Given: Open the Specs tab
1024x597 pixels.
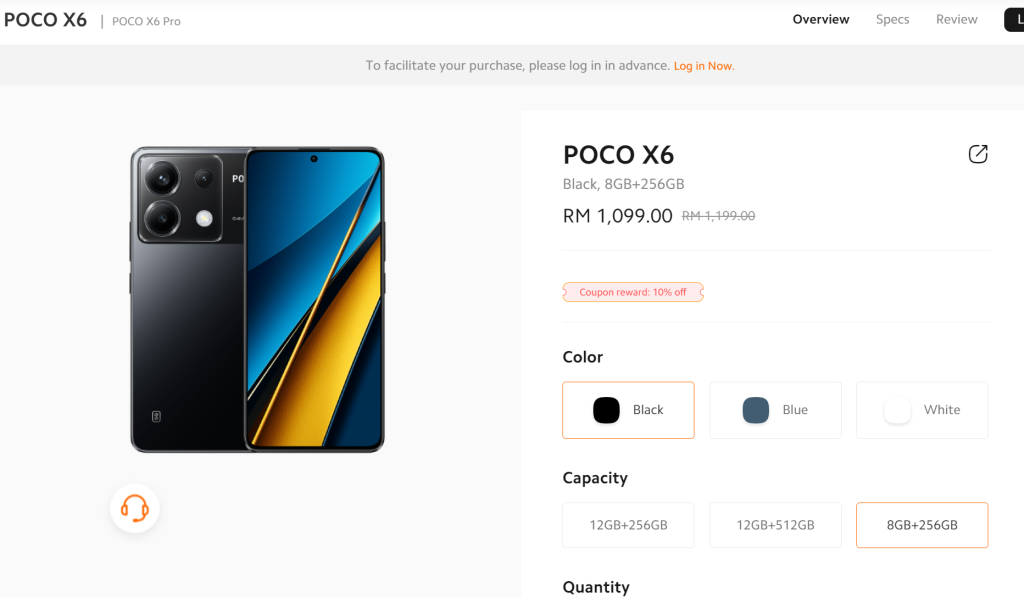Looking at the screenshot, I should coord(893,20).
